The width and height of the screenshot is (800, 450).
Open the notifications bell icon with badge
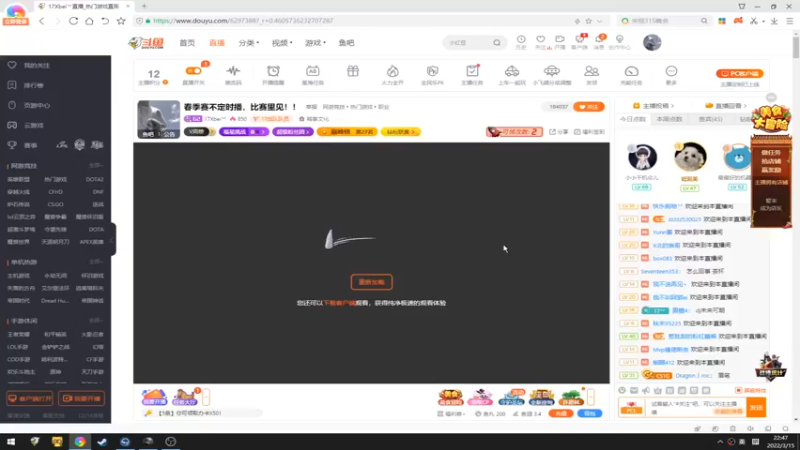tap(600, 42)
